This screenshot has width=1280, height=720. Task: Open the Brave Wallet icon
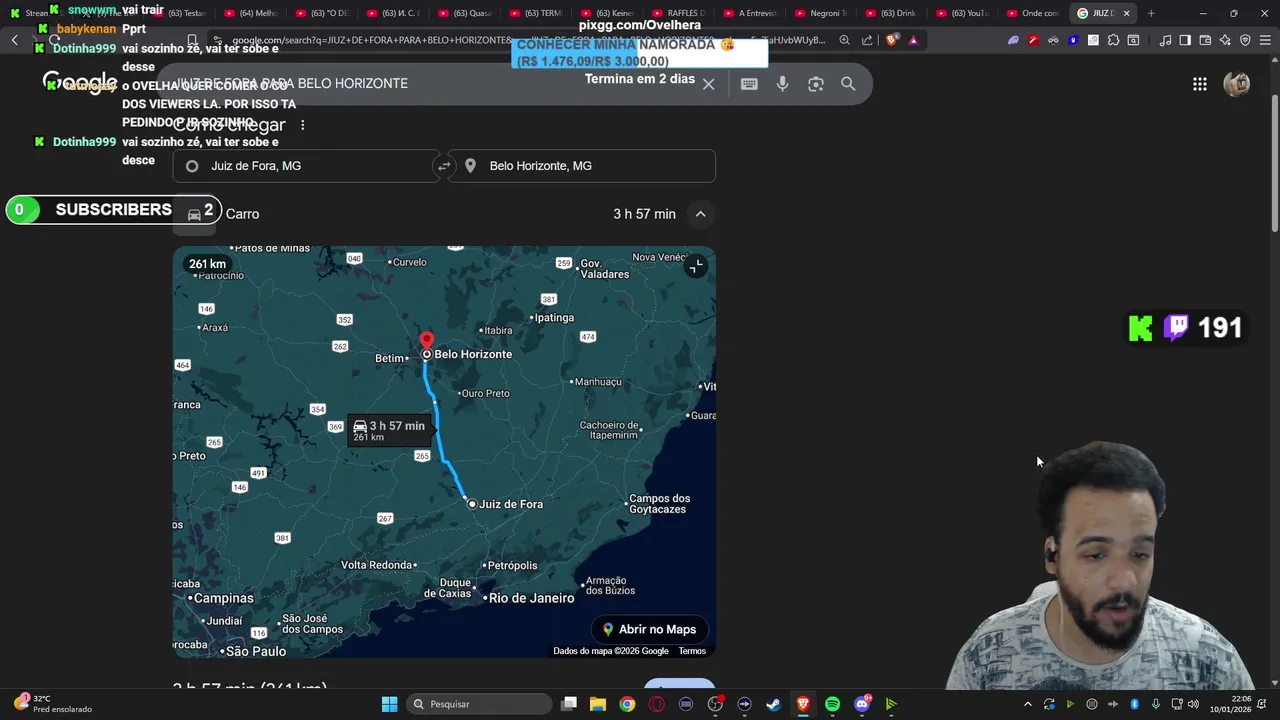1205,40
